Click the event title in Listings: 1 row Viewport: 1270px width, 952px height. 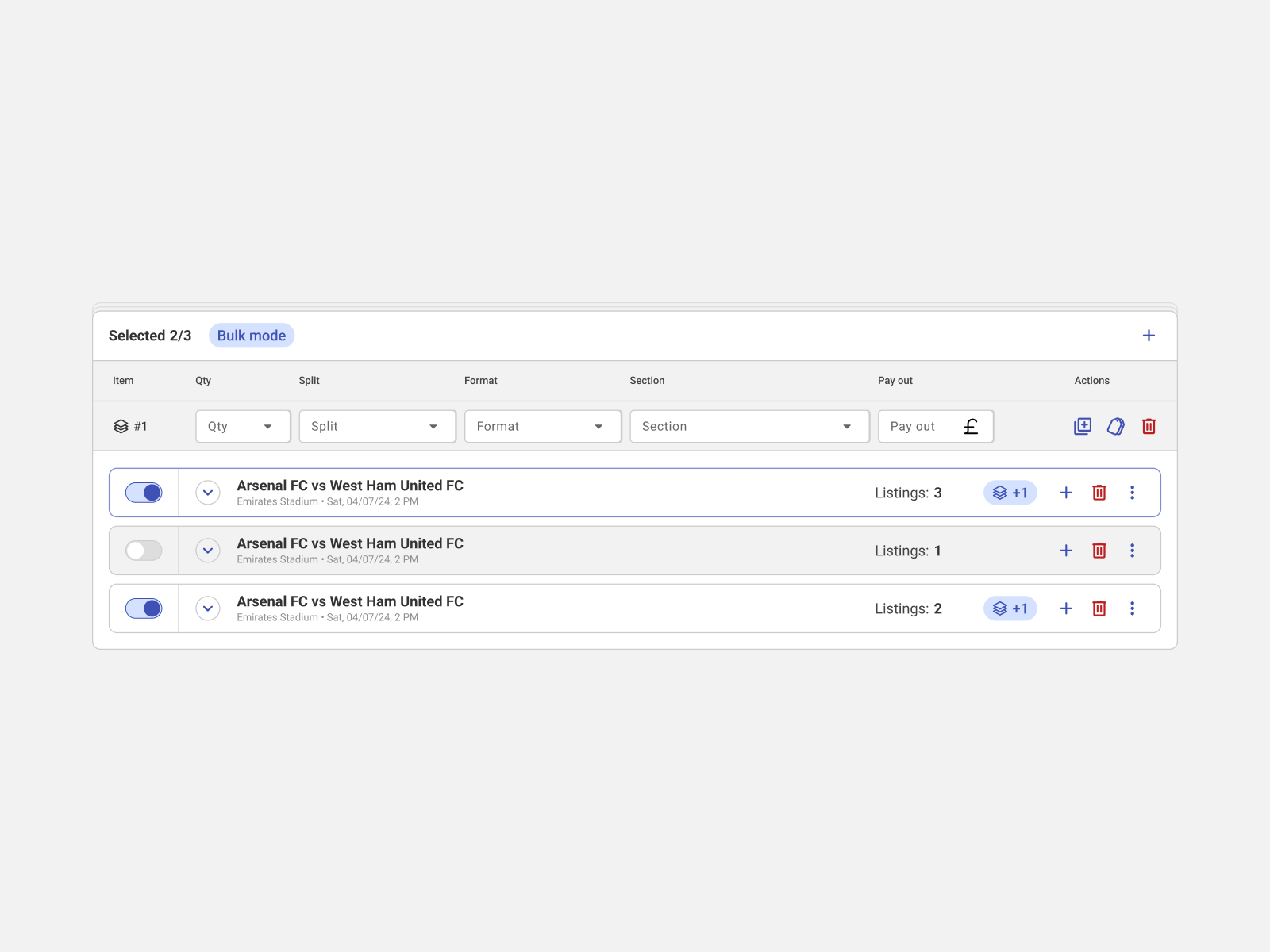(x=350, y=543)
